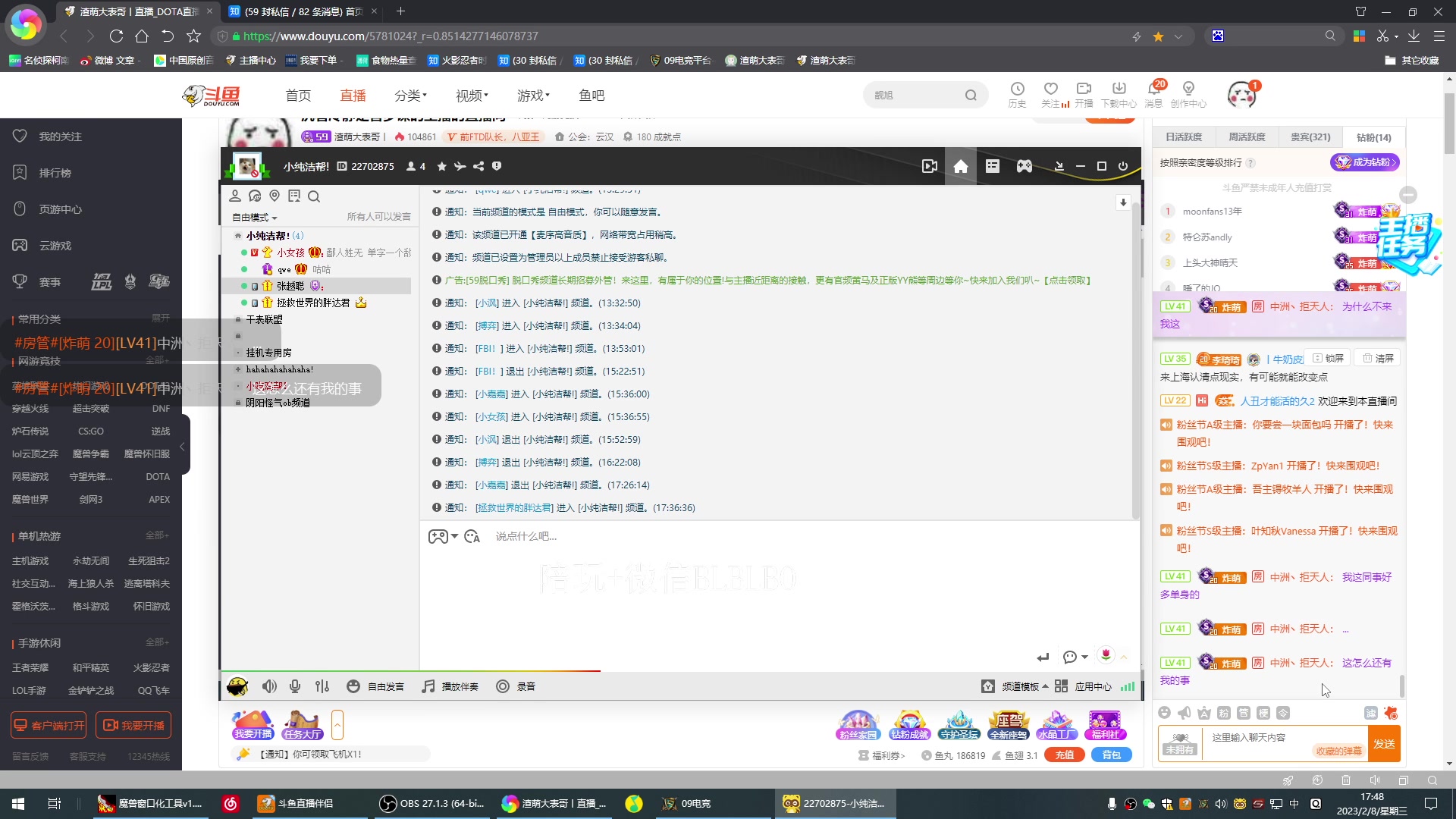Click the airplane icon in the YY channel header
The image size is (1456, 819).
tap(460, 166)
